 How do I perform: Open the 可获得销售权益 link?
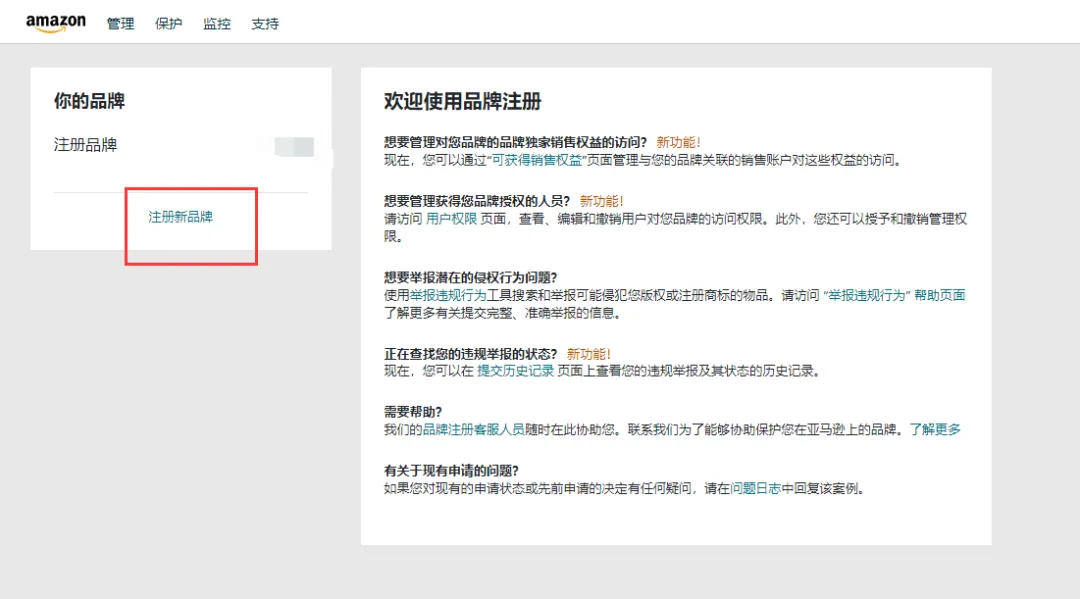(537, 160)
